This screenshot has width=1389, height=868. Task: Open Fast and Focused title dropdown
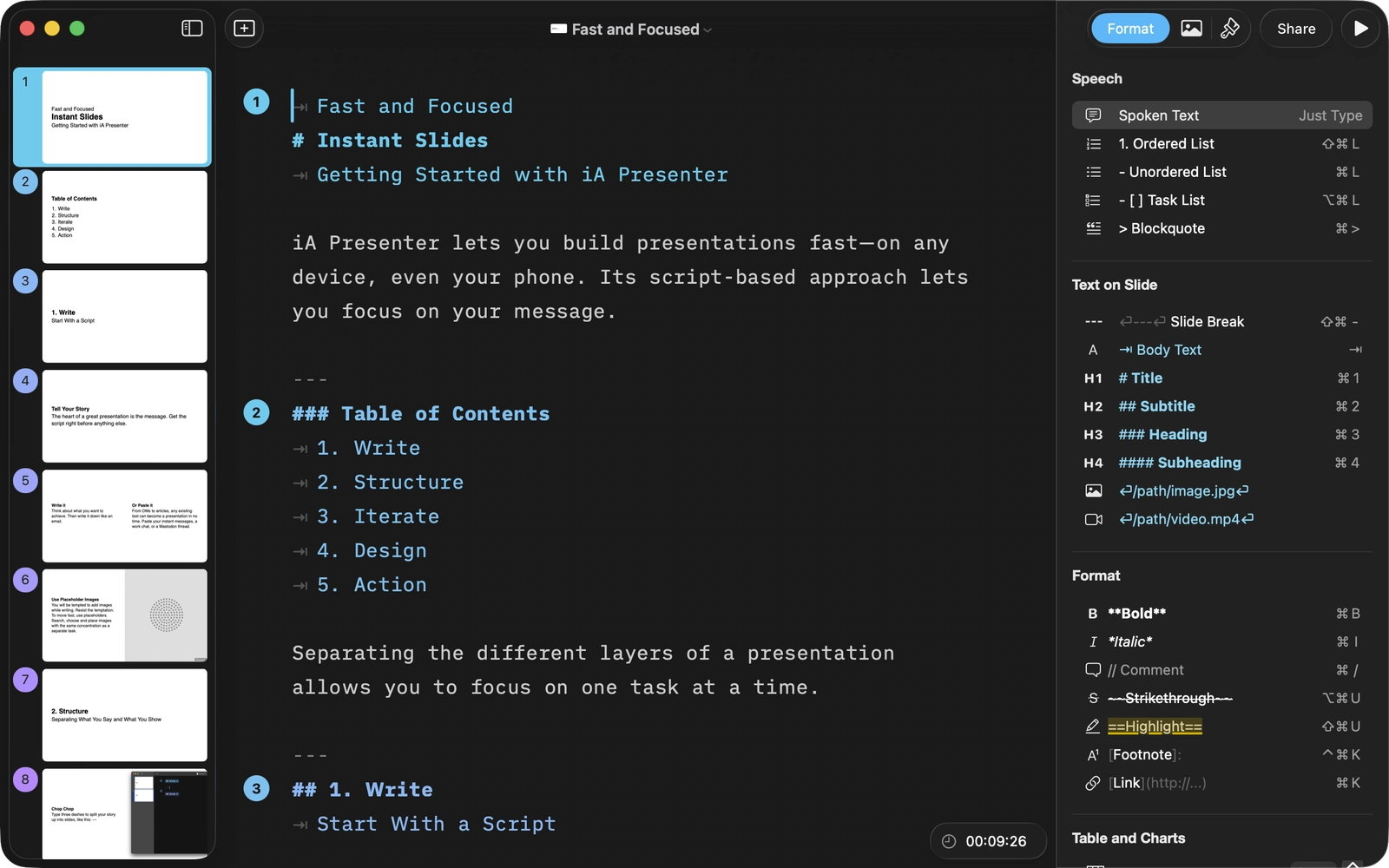[631, 30]
